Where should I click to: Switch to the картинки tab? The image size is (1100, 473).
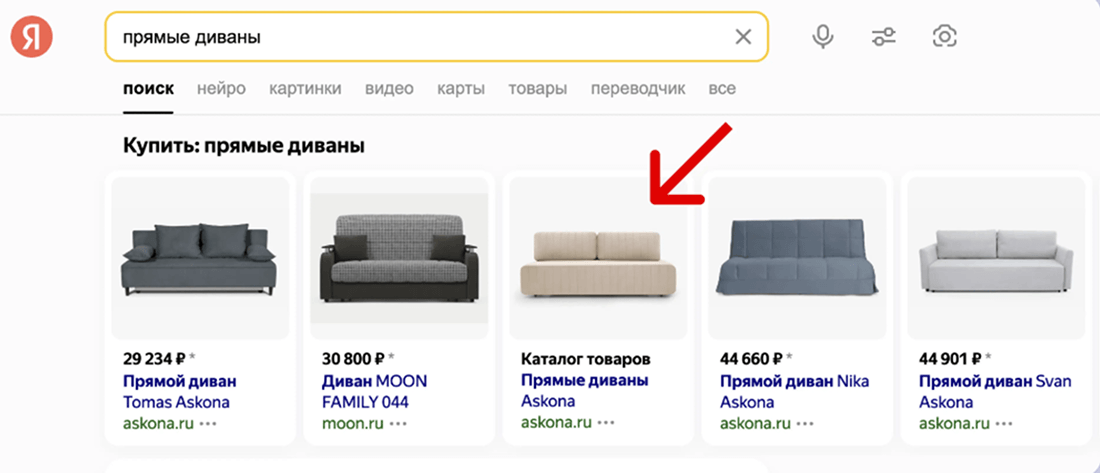tap(305, 88)
